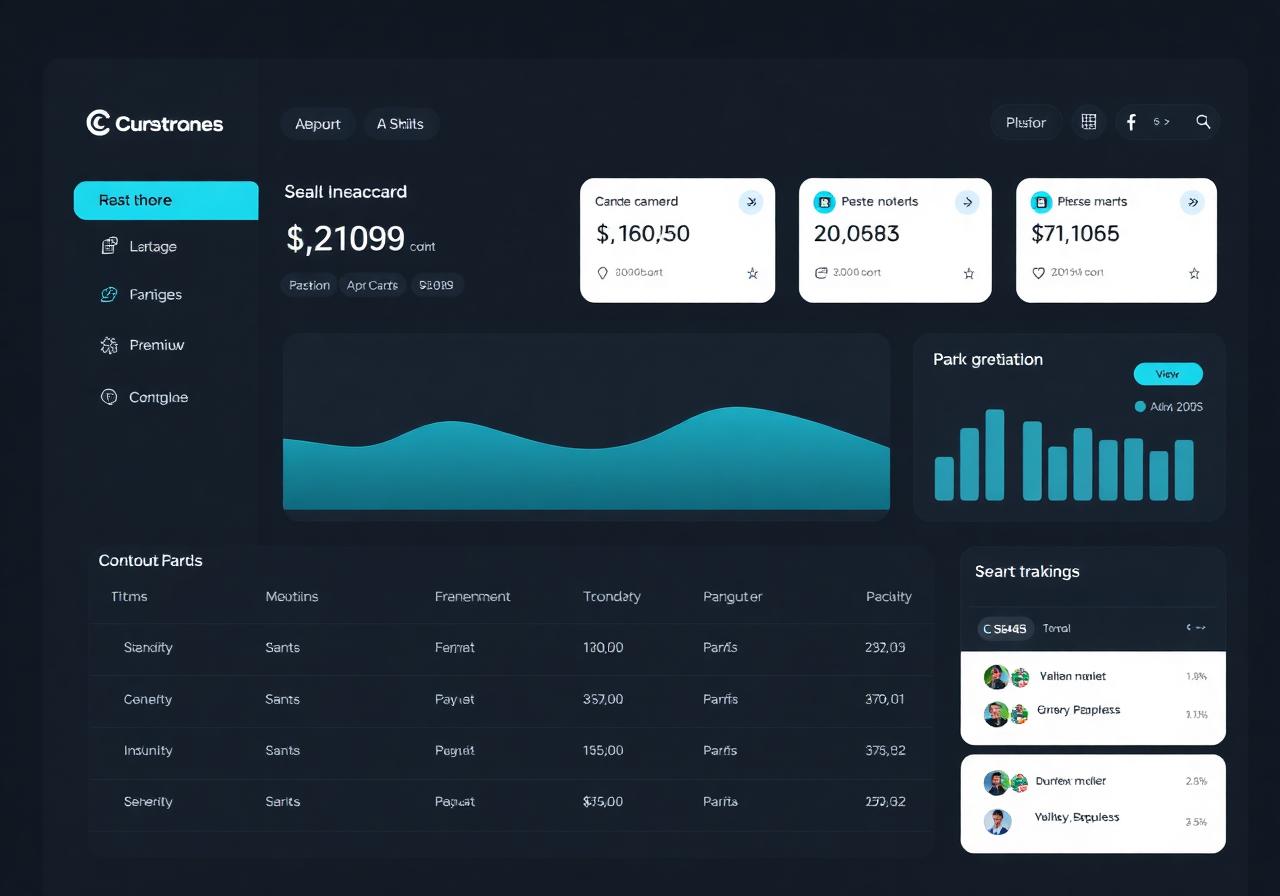This screenshot has width=1280, height=896.
Task: Click the Curstrones logo icon
Action: click(98, 123)
